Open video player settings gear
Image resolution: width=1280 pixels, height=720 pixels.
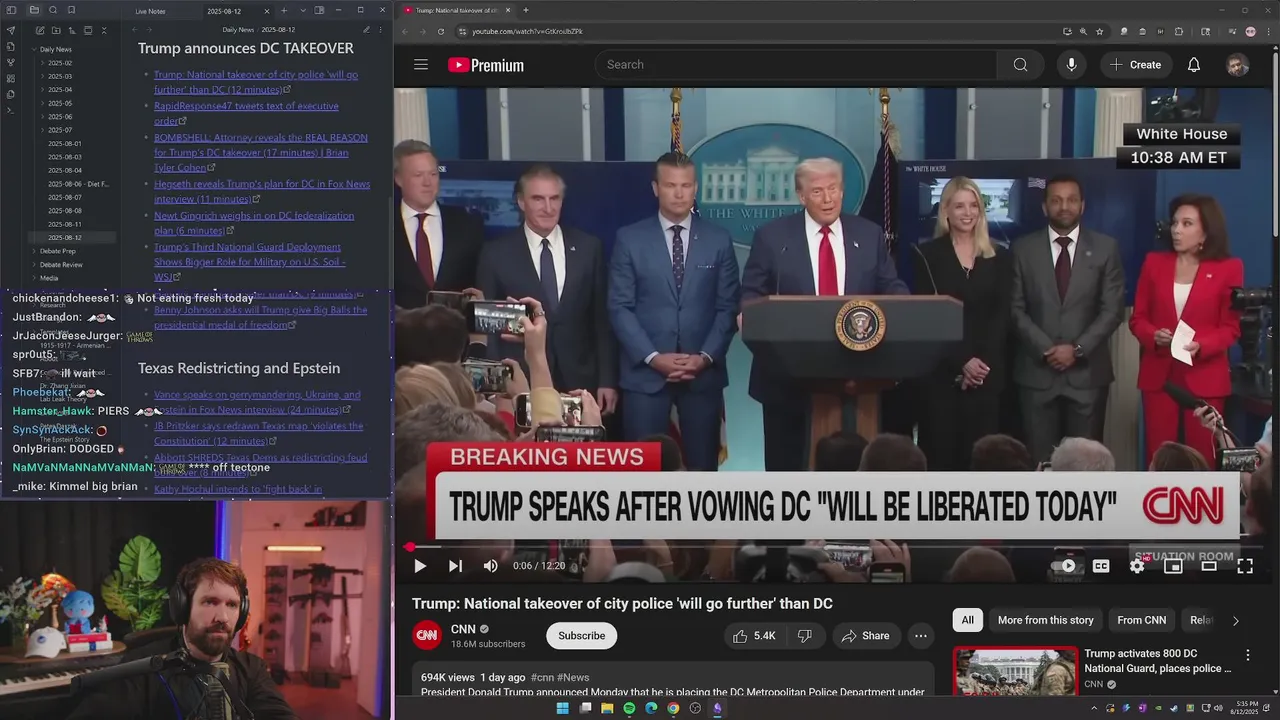pyautogui.click(x=1137, y=566)
